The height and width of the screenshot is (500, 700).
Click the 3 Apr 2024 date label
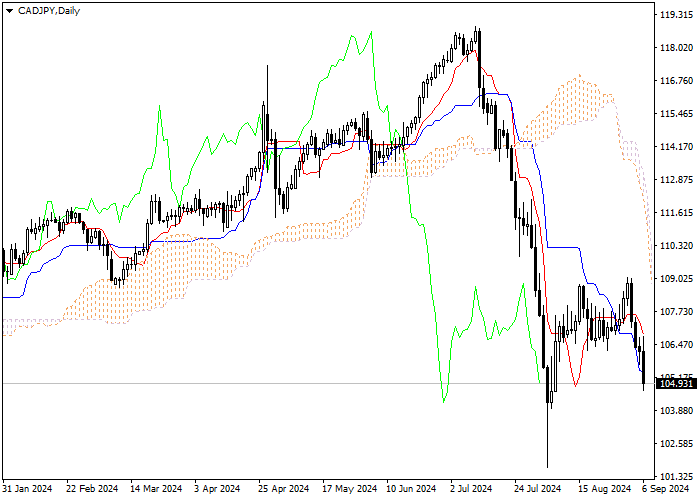pyautogui.click(x=217, y=489)
